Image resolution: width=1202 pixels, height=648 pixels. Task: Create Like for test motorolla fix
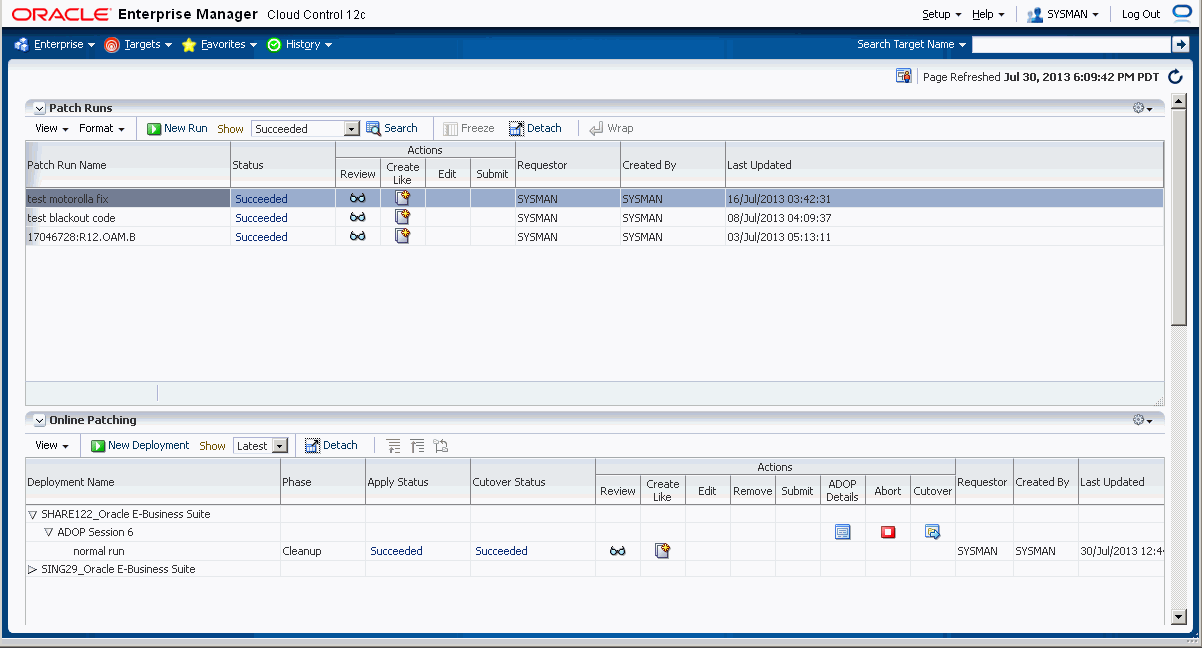[403, 198]
